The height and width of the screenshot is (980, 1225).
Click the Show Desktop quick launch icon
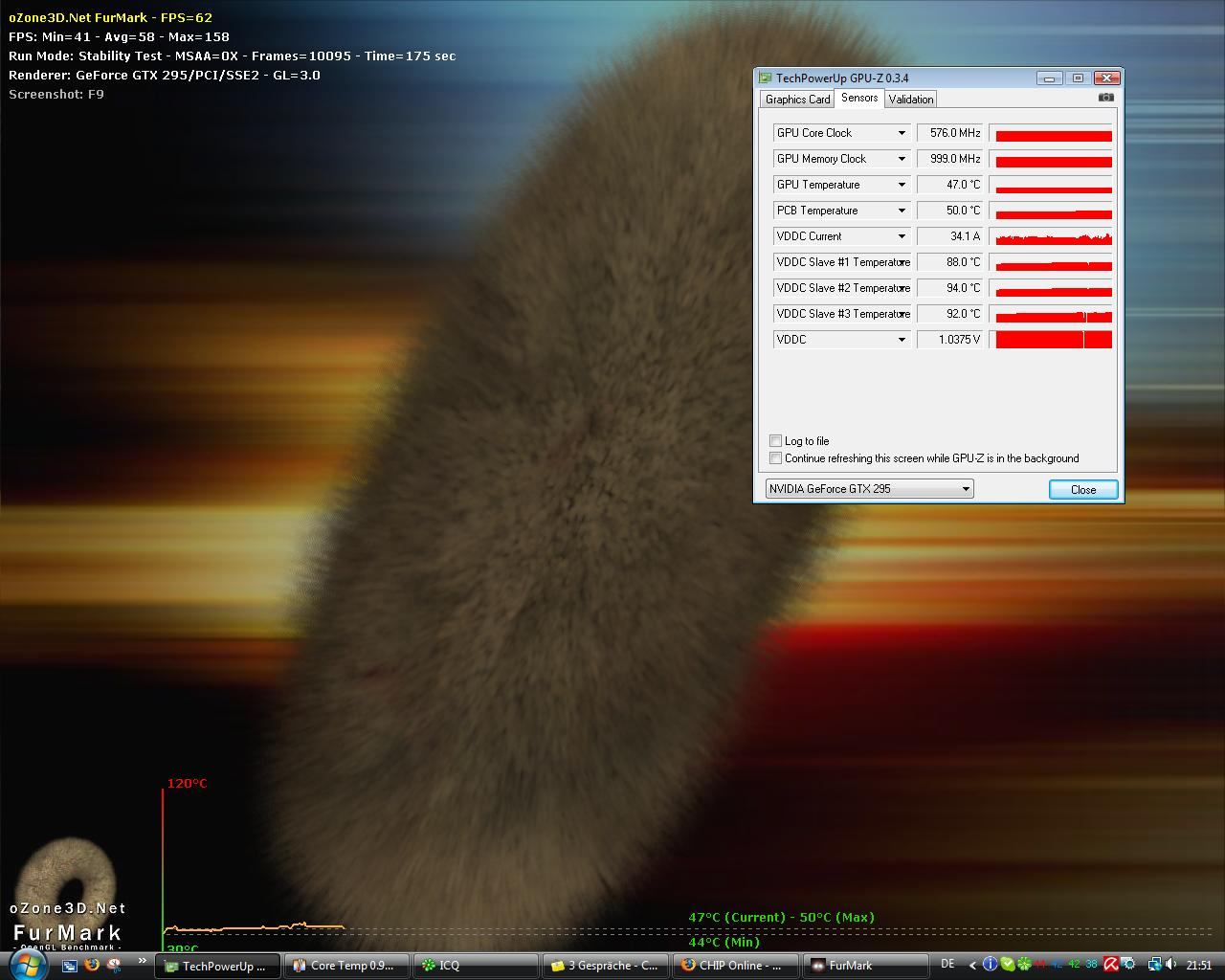pyautogui.click(x=69, y=966)
